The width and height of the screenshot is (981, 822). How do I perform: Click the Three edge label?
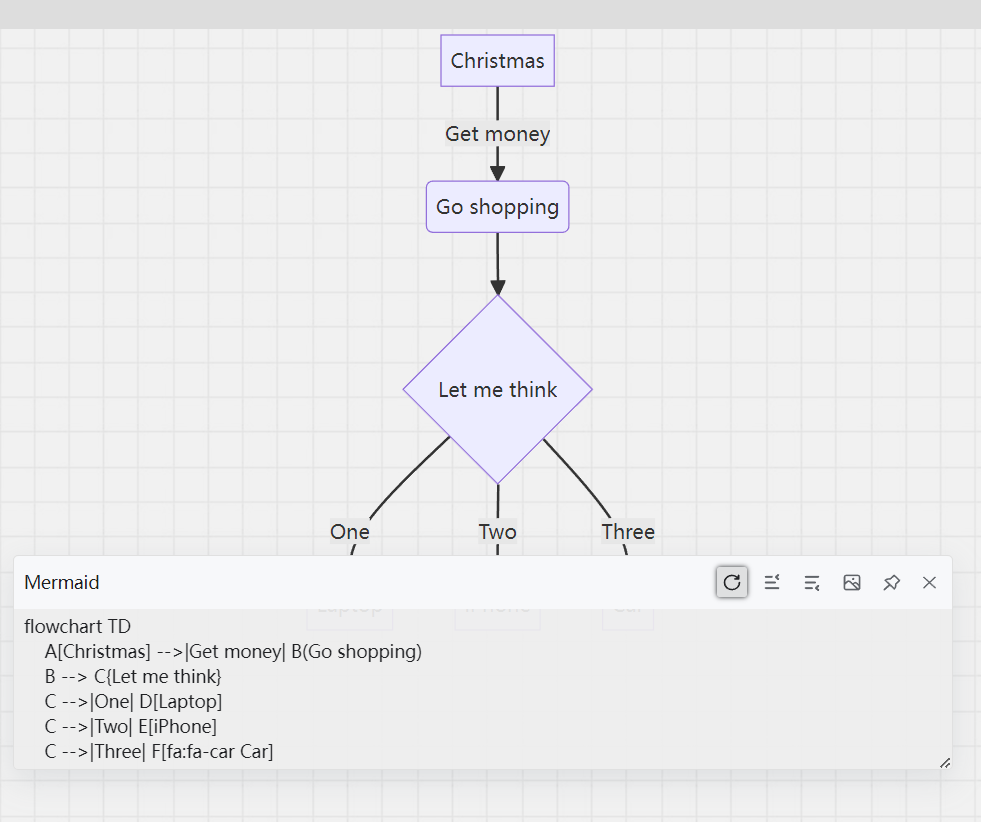628,532
